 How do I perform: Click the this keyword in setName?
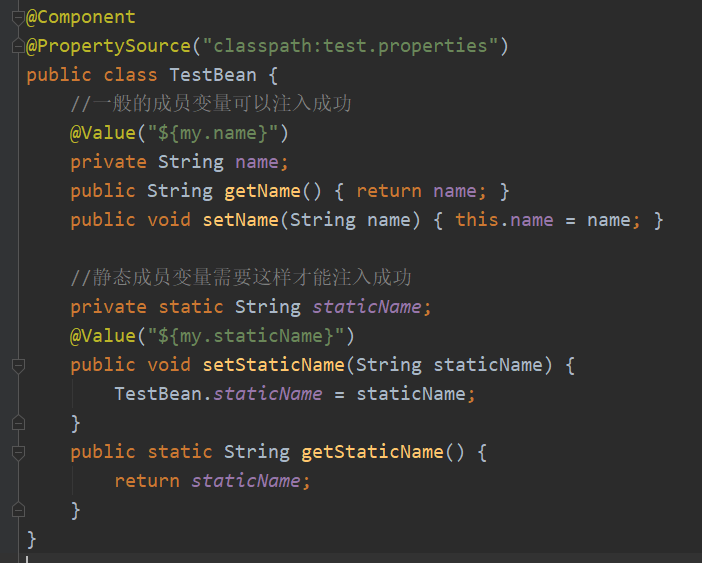tap(477, 220)
